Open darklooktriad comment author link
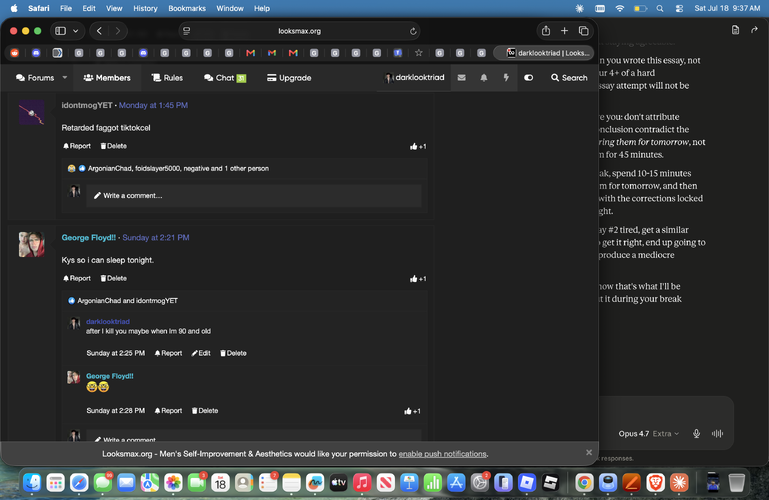This screenshot has height=500, width=769. coord(108,322)
